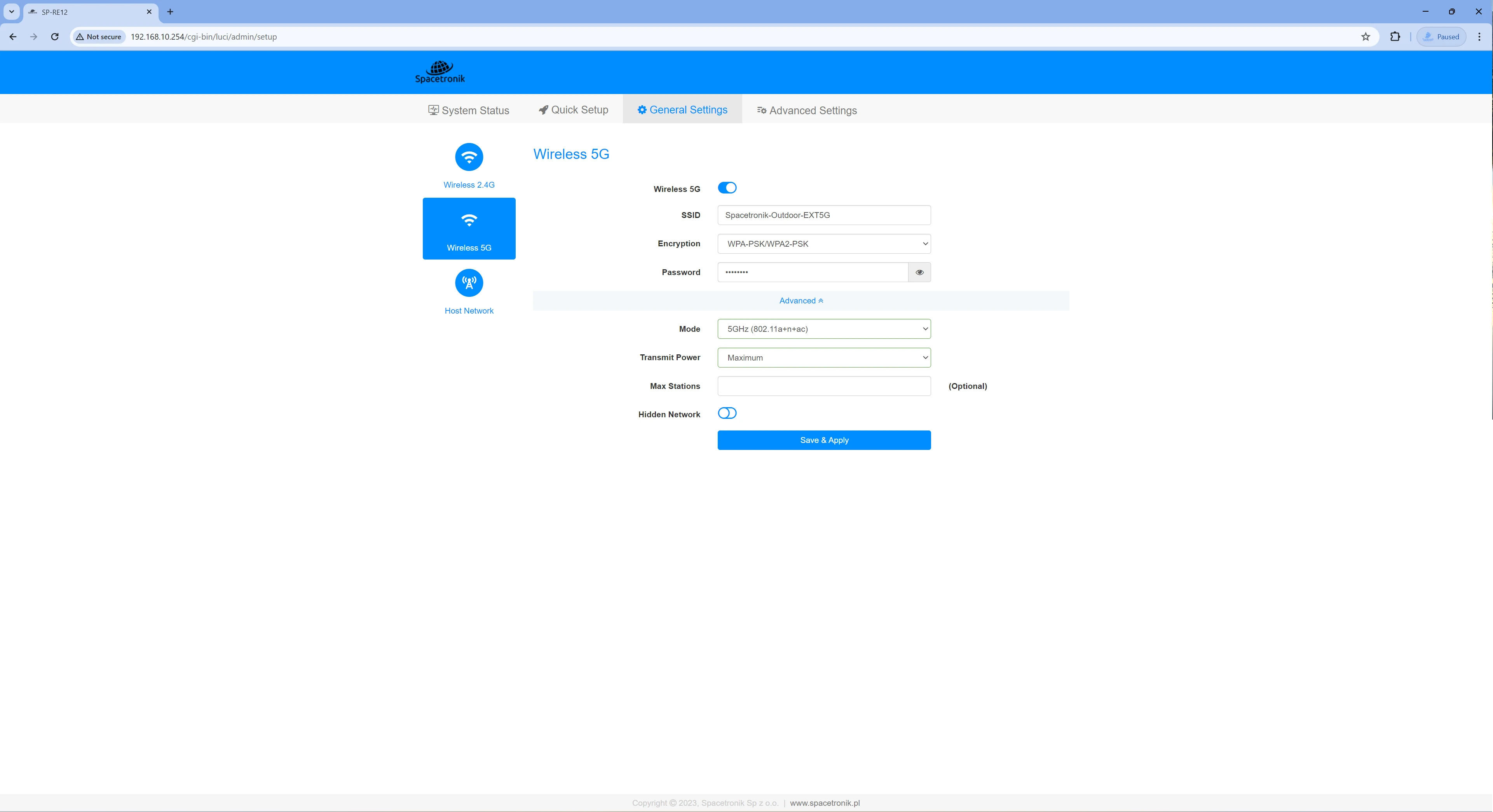
Task: Collapse the Advanced section
Action: [801, 301]
